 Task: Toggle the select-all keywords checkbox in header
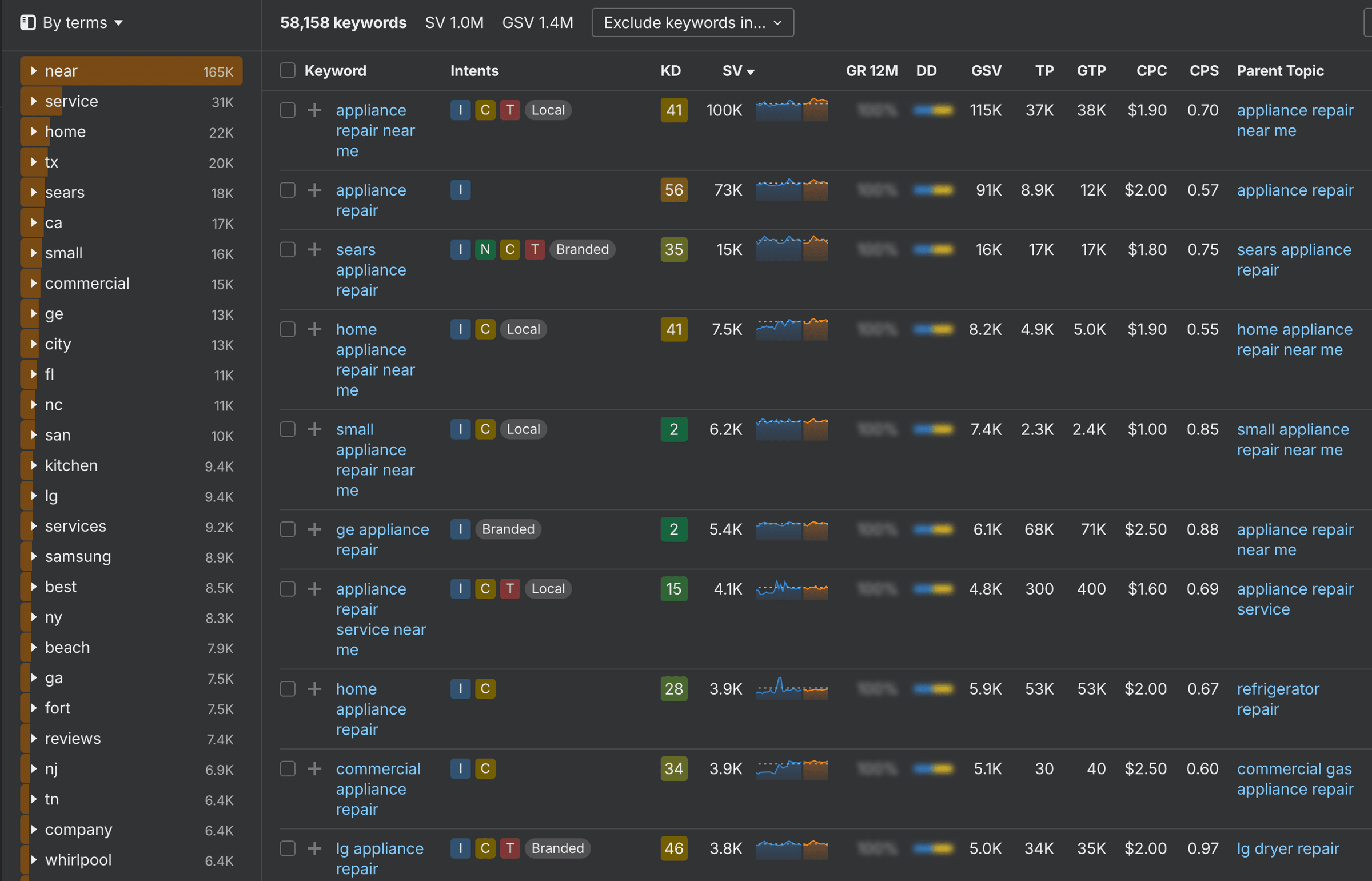click(288, 70)
